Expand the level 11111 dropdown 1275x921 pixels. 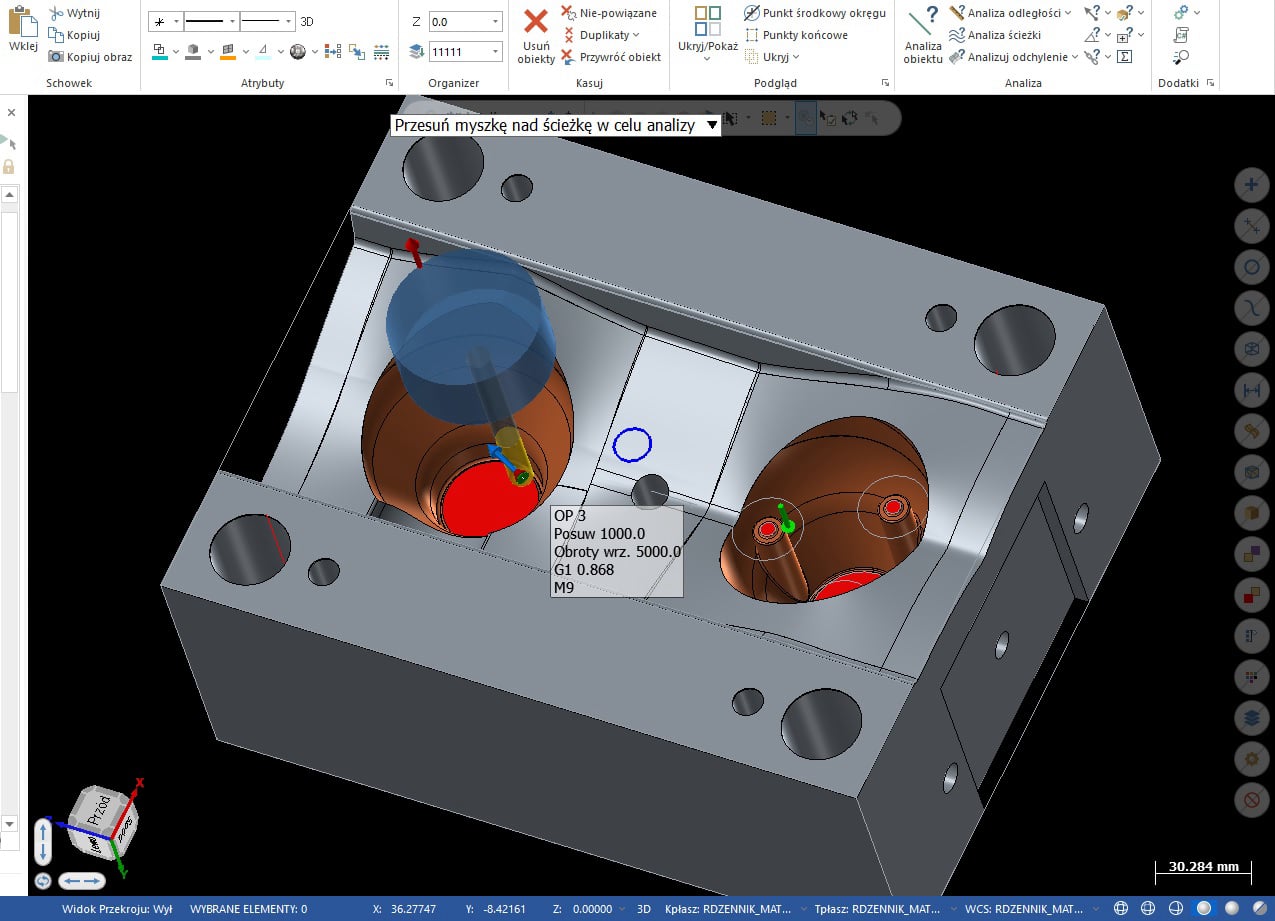(x=496, y=51)
